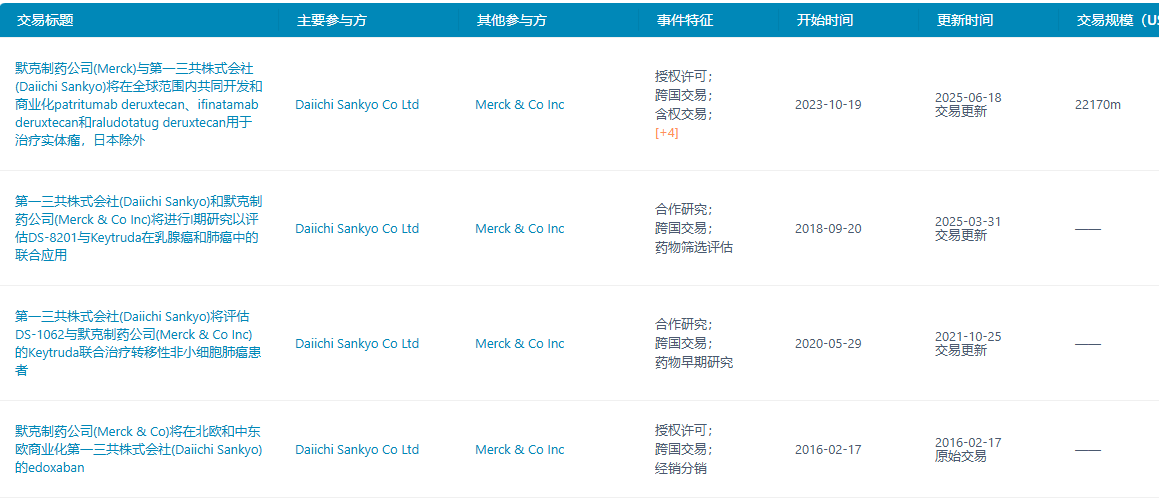Select update date 2025-06-18
The height and width of the screenshot is (502, 1159).
coord(968,98)
